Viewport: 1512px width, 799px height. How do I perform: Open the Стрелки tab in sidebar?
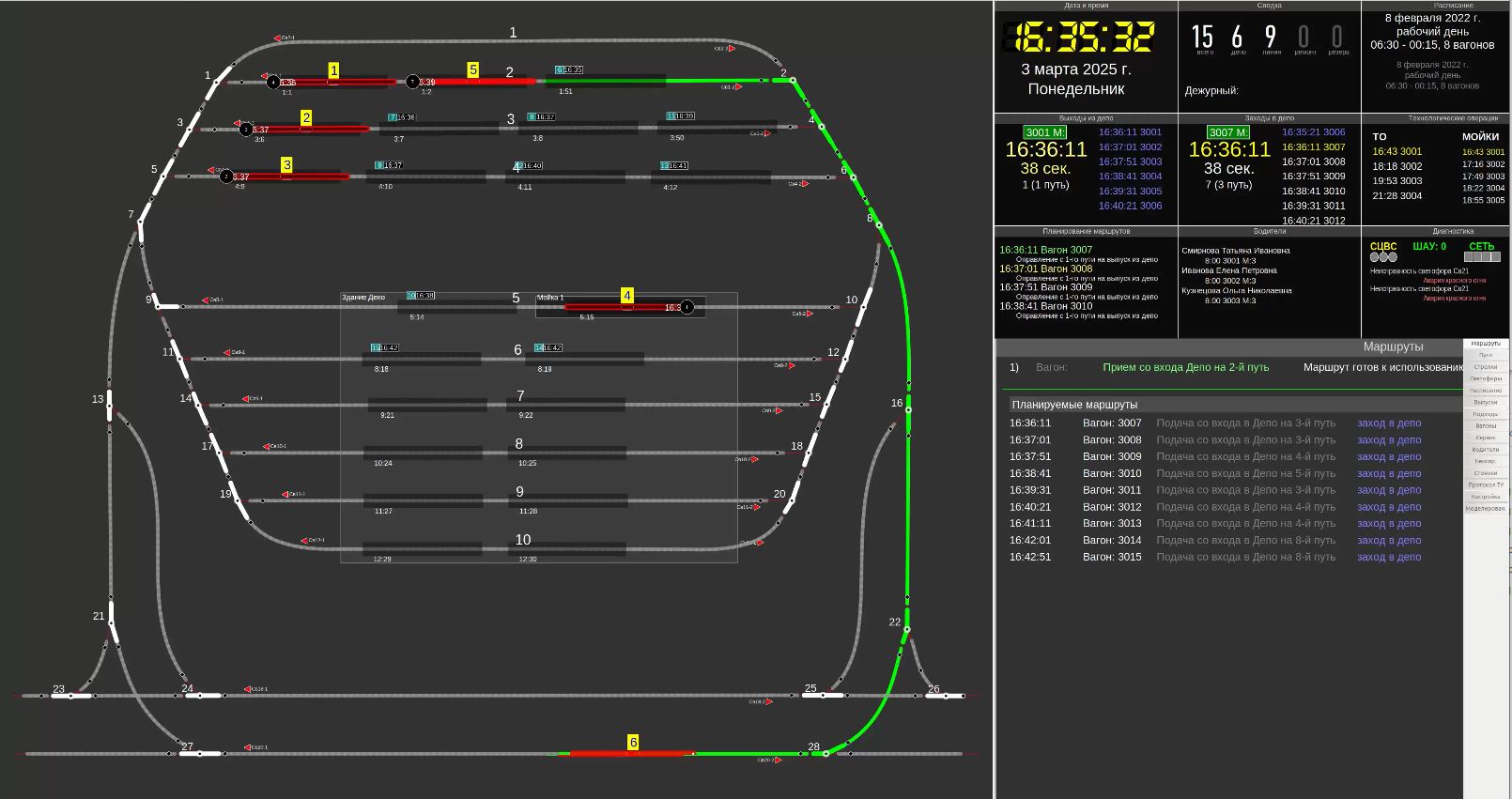click(1486, 367)
